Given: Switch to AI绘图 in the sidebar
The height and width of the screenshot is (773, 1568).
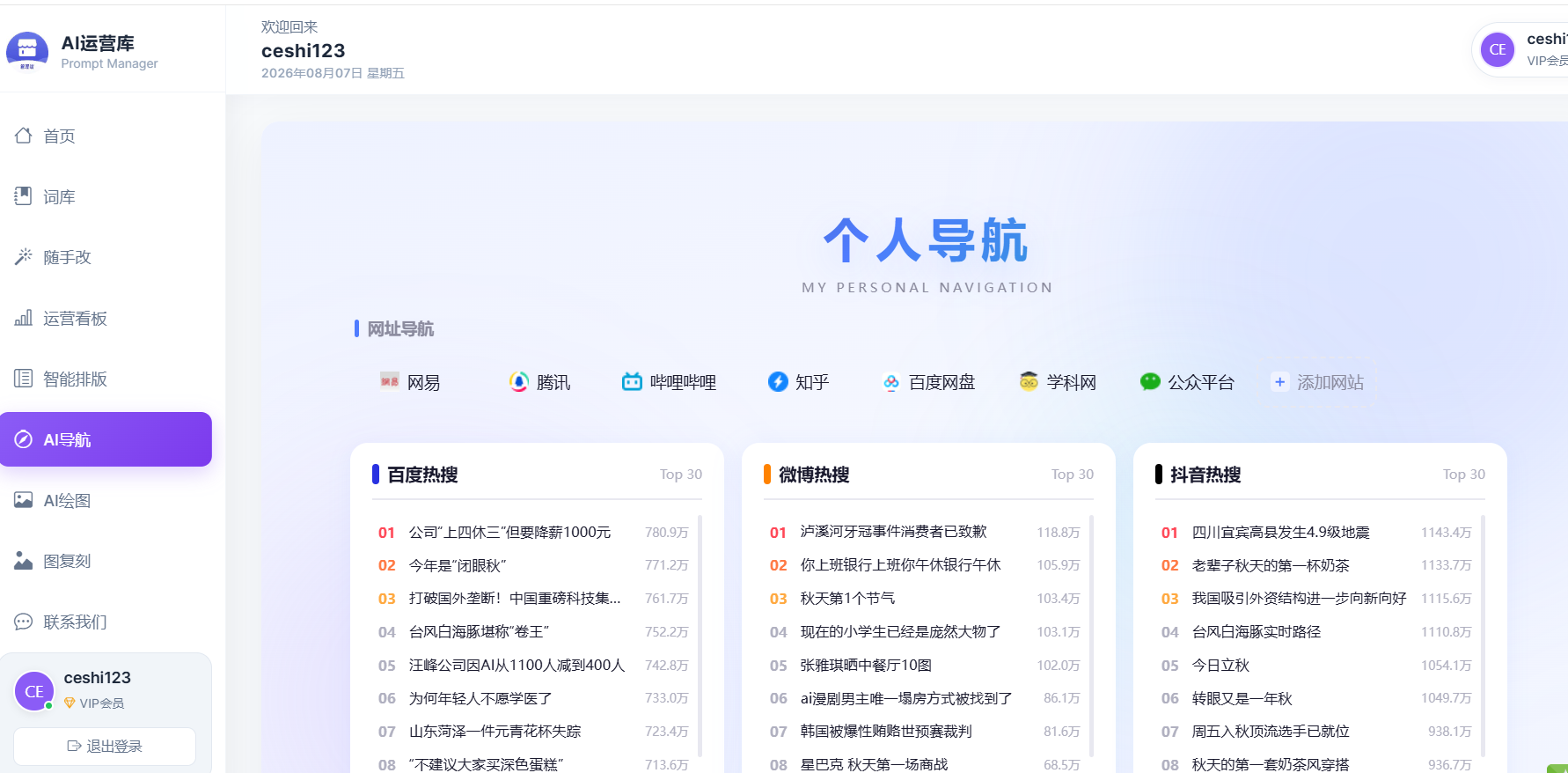Looking at the screenshot, I should click(106, 500).
